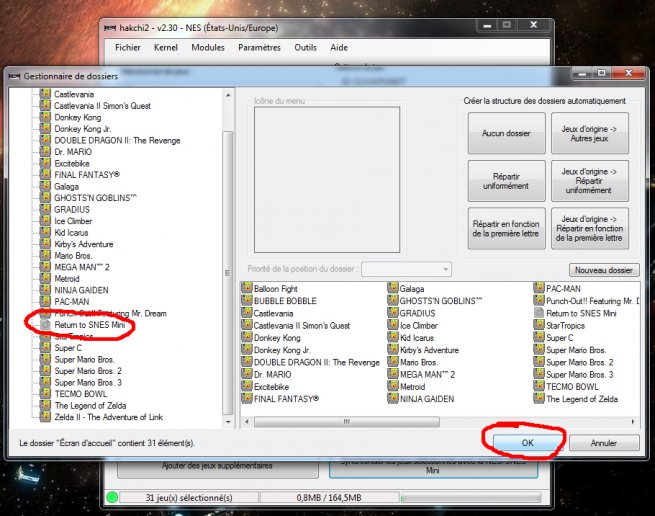Select Castlevania II Simon's Quest in list view
The image size is (655, 516).
[302, 325]
